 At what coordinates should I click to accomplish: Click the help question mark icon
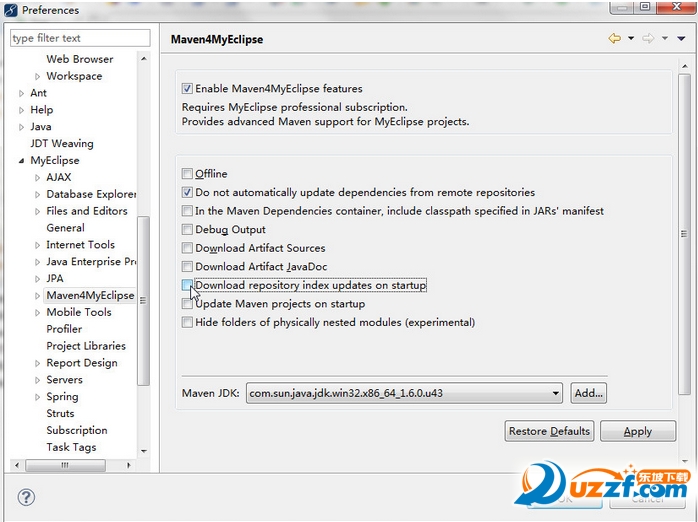[26, 497]
